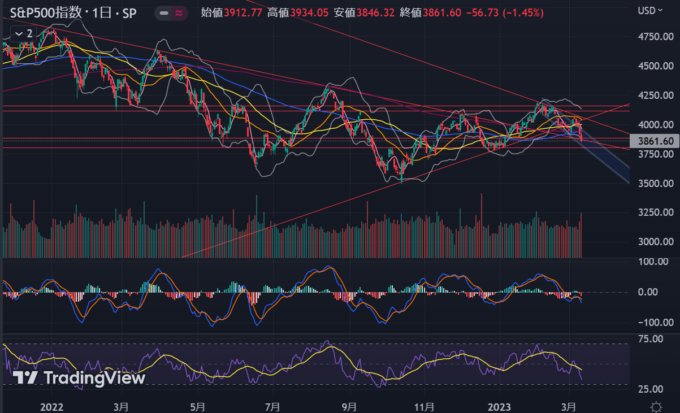Click red badge with wavy approx symbol
The height and width of the screenshot is (413, 680).
click(x=178, y=14)
